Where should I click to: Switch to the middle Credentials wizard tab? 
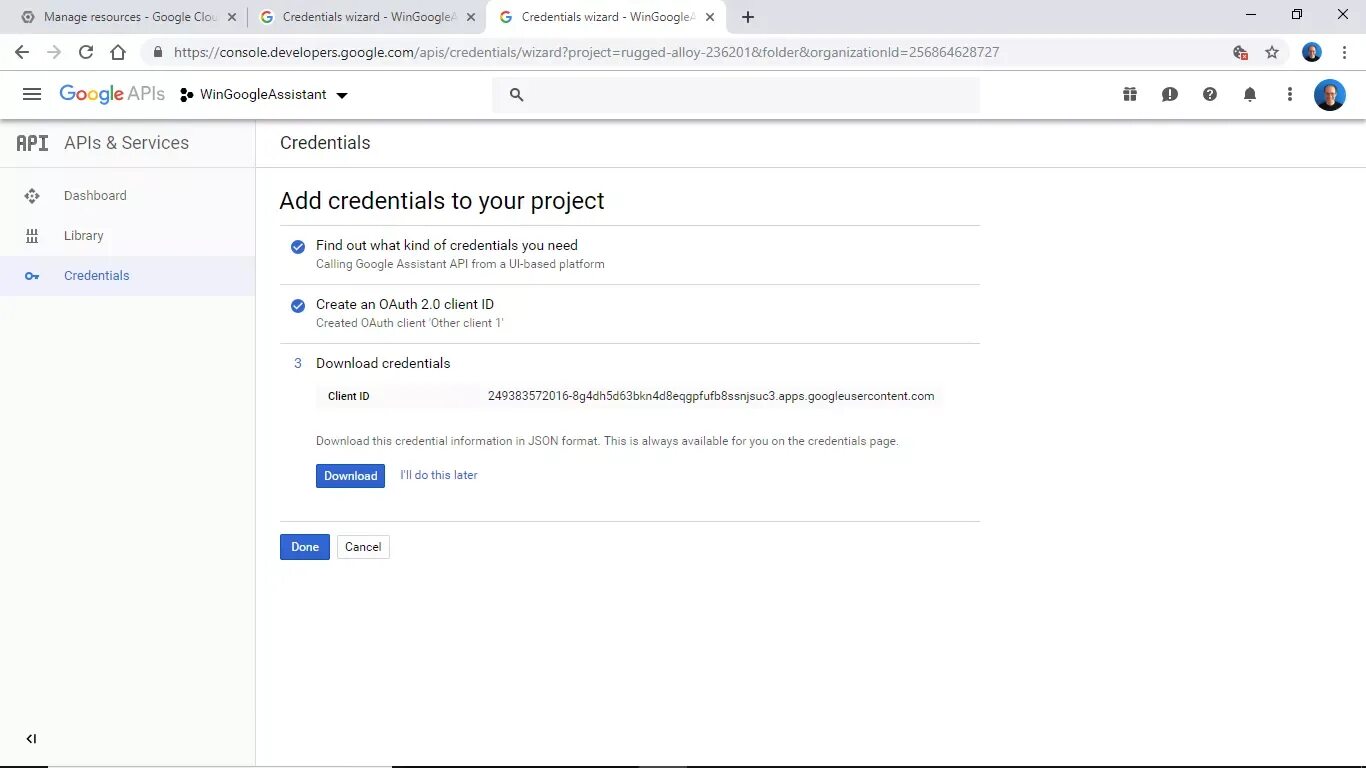(367, 17)
